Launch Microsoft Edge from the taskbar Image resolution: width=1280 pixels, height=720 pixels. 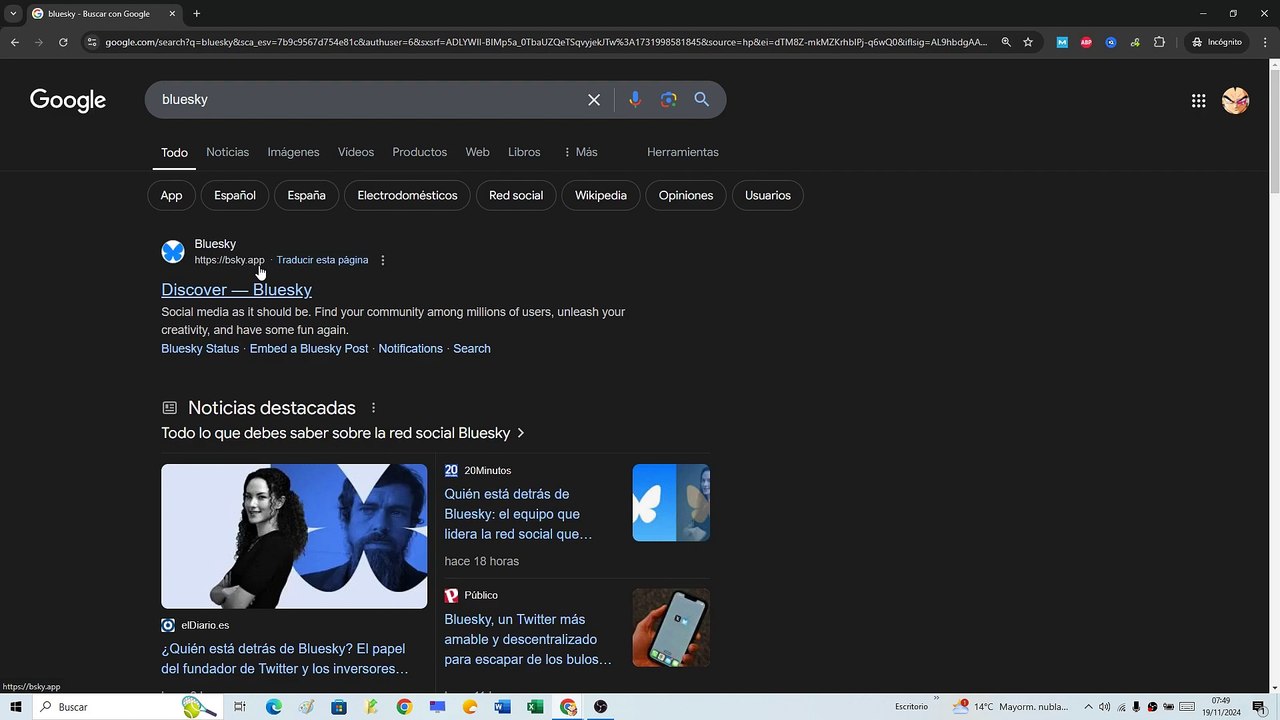click(x=274, y=707)
